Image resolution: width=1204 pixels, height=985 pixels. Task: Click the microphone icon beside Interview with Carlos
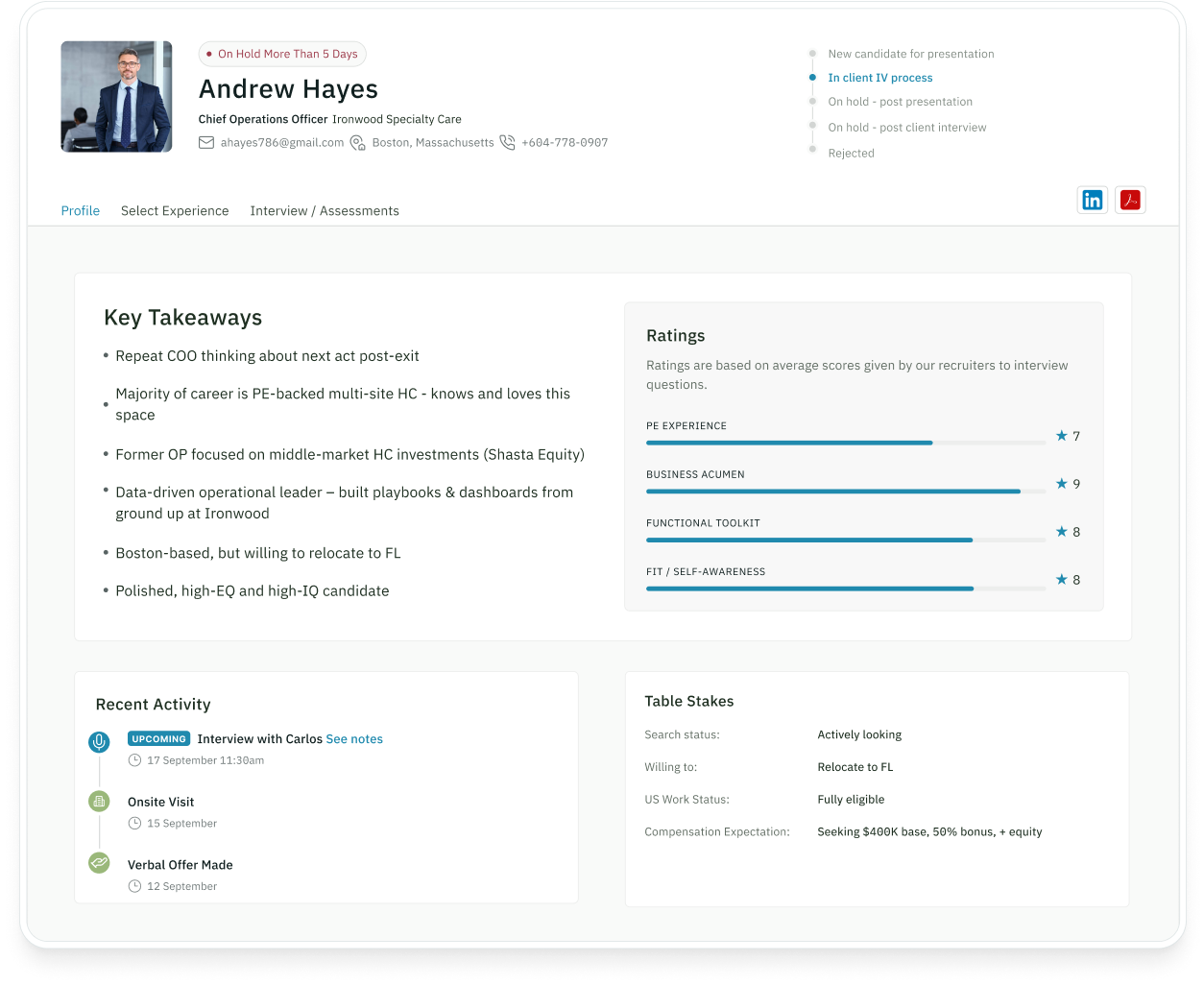point(99,740)
